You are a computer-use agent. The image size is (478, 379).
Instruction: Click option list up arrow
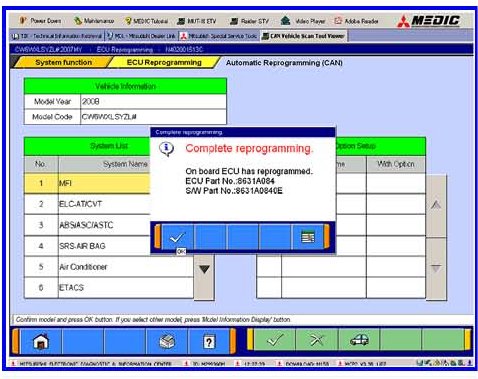pyautogui.click(x=436, y=205)
